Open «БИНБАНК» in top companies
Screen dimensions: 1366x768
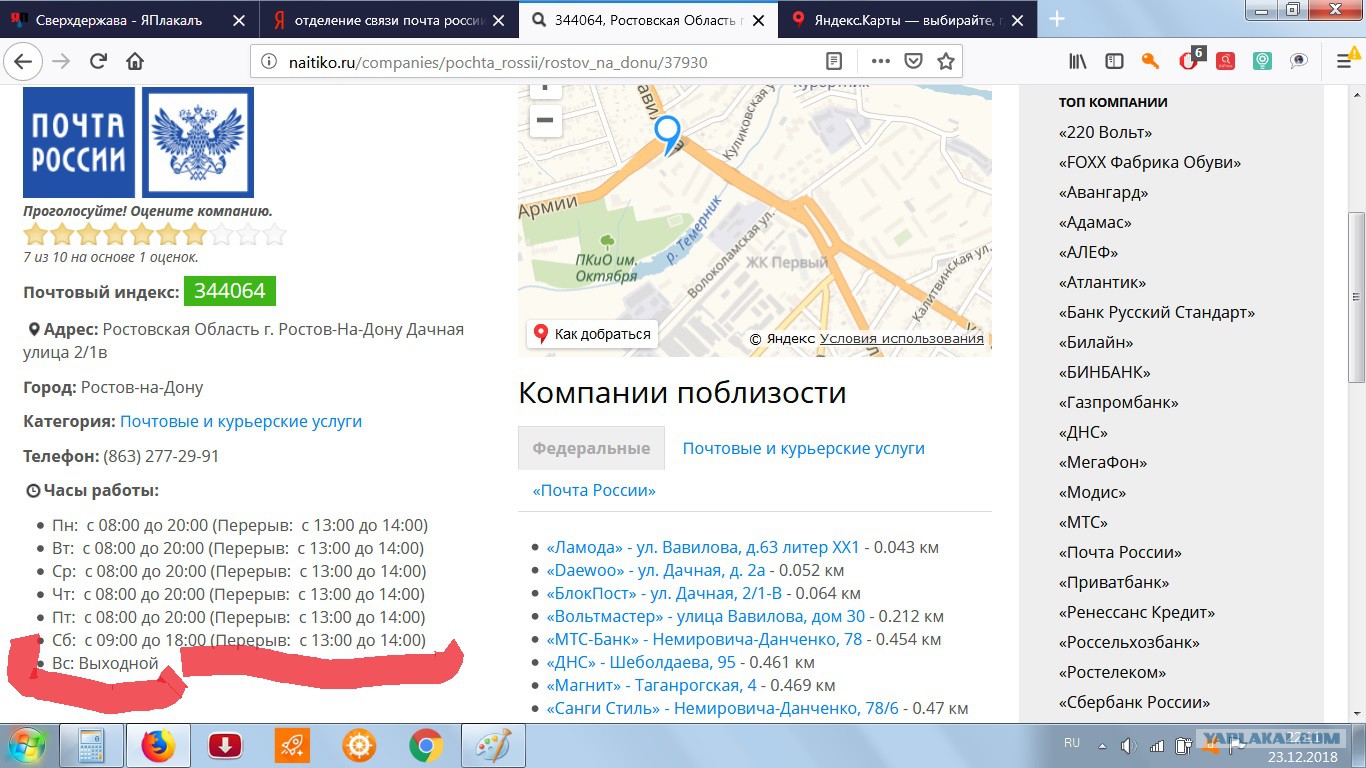pos(1104,372)
